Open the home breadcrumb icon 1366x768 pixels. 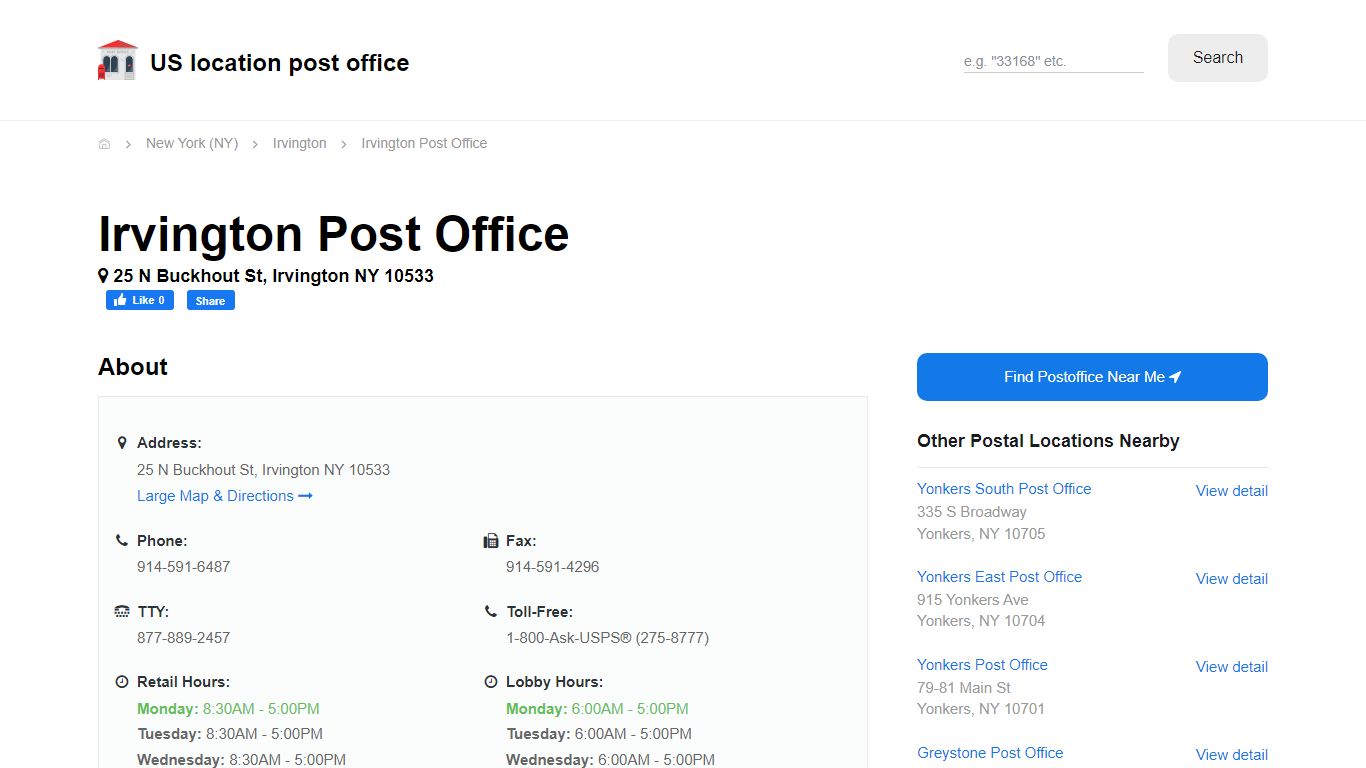point(104,144)
